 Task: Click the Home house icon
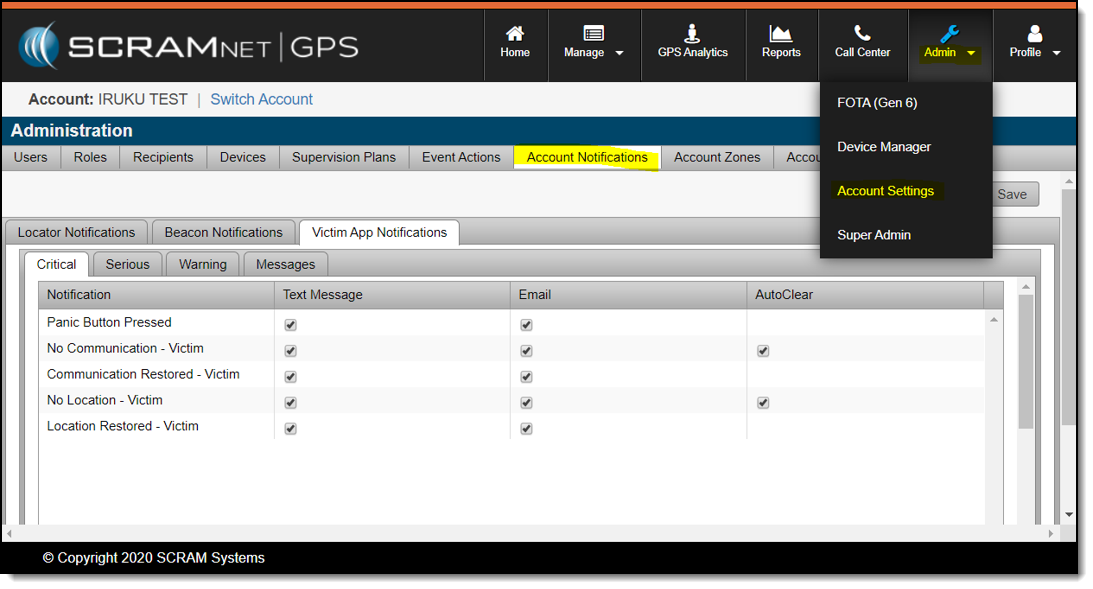coord(515,34)
